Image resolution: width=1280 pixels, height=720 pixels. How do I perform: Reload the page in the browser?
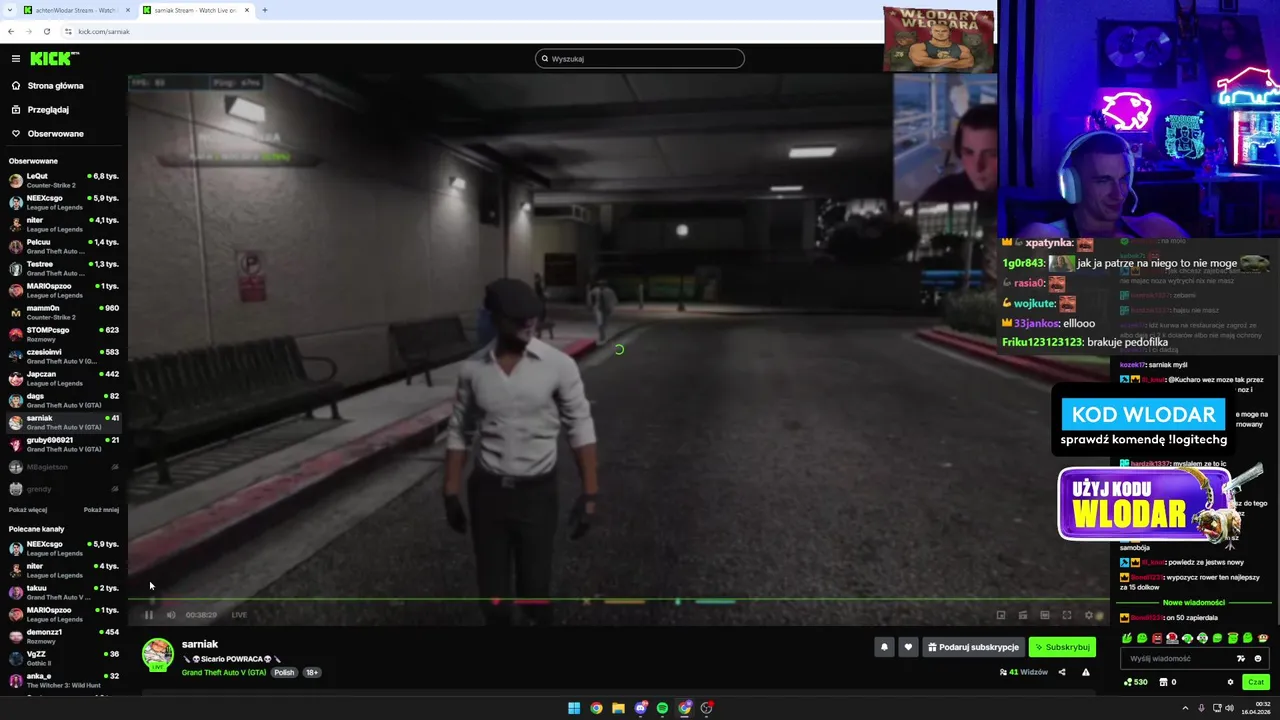pos(46,31)
